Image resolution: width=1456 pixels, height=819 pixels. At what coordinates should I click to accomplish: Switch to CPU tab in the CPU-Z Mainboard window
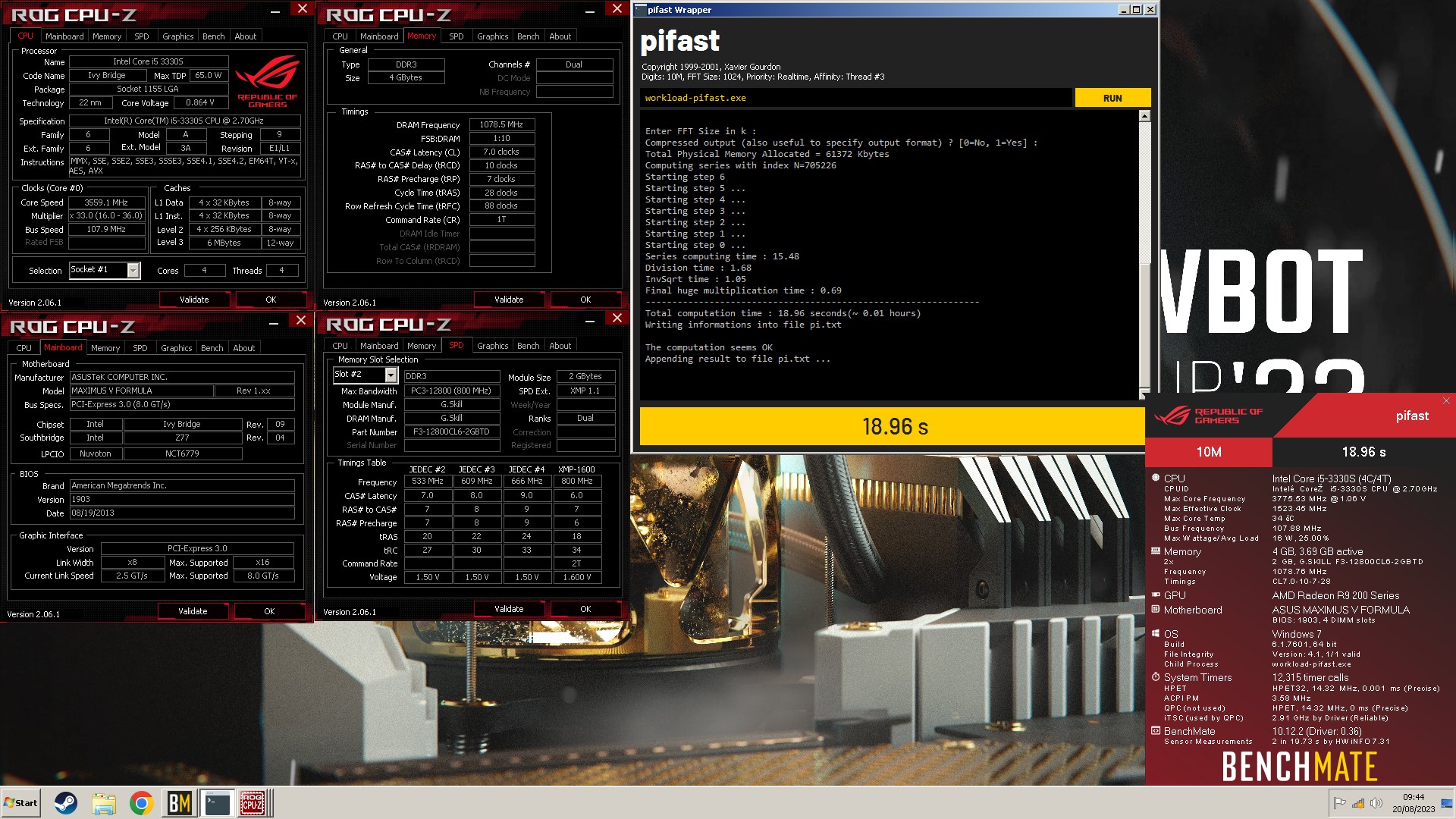pyautogui.click(x=24, y=348)
